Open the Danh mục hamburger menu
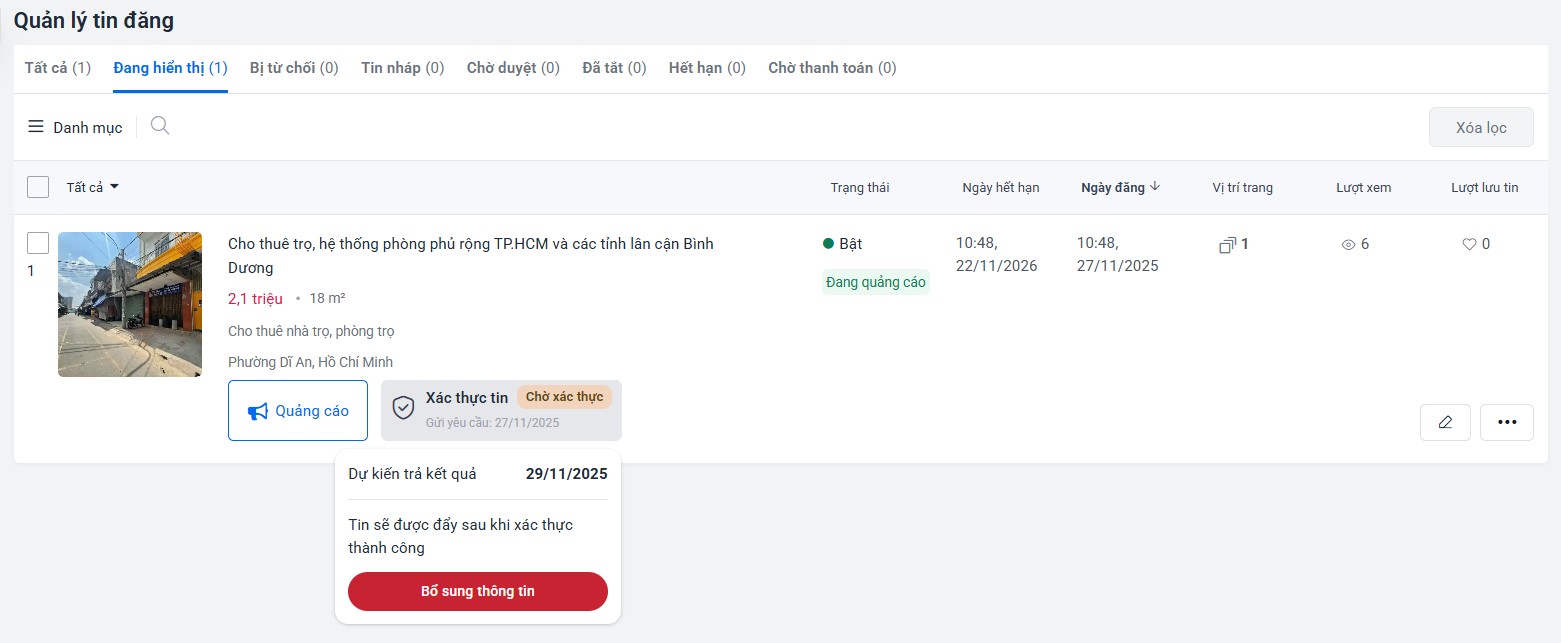The height and width of the screenshot is (643, 1561). (36, 127)
